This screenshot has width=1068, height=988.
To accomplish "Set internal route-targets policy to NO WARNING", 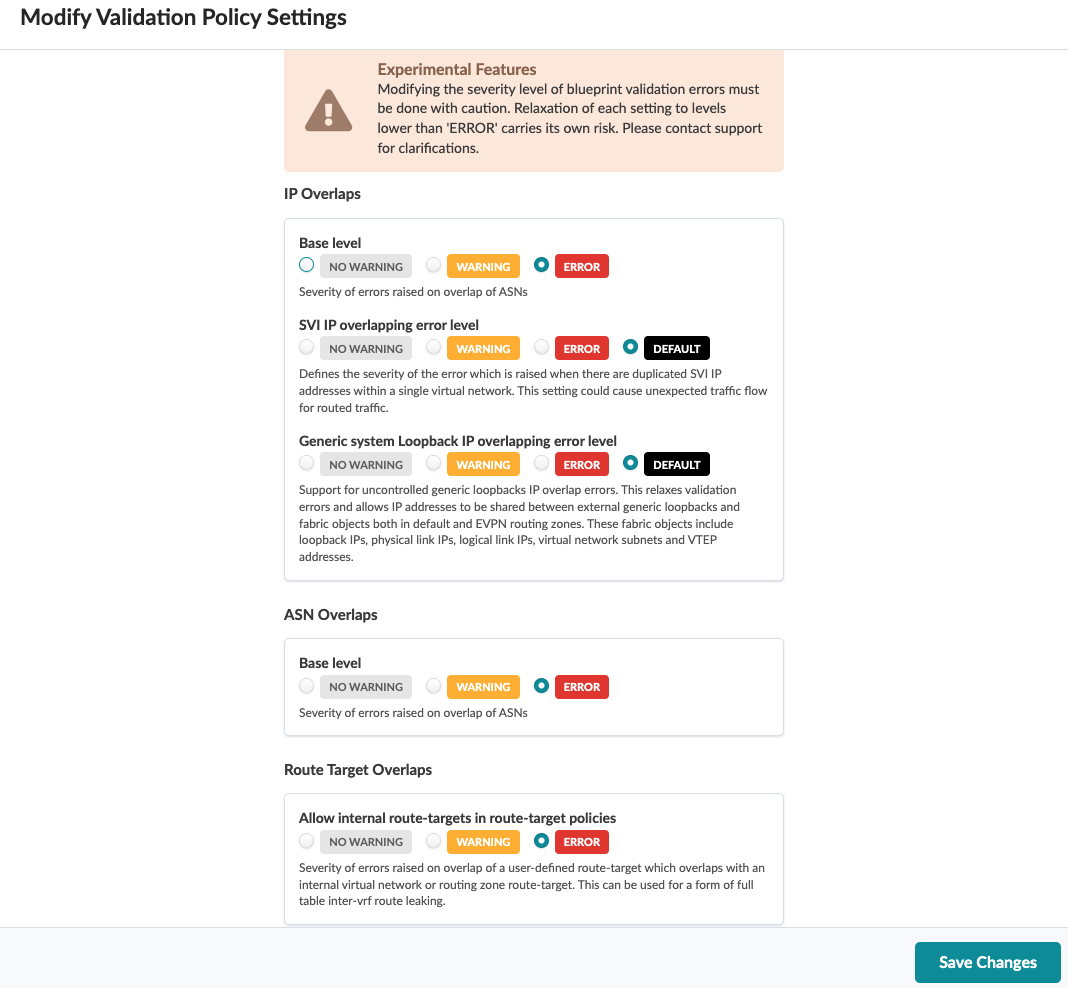I will (307, 841).
